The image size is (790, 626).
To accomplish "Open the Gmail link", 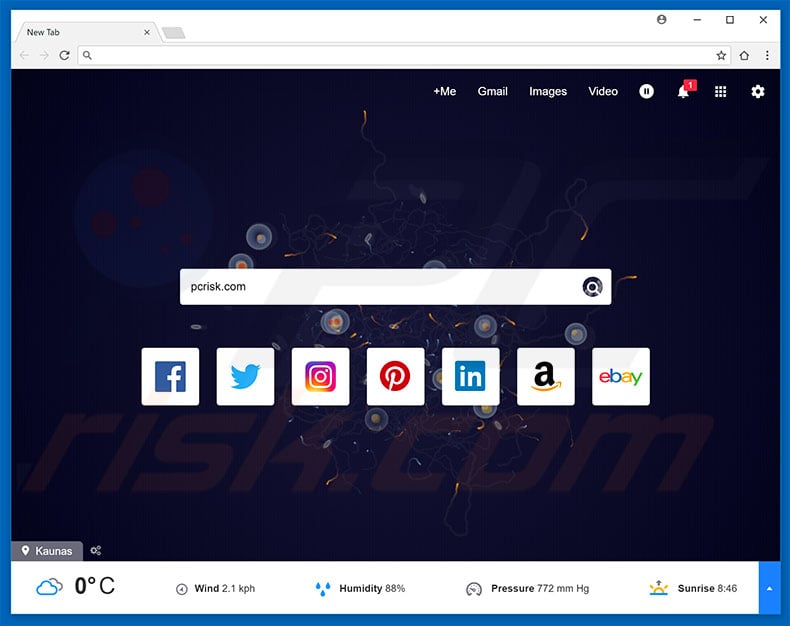I will coord(493,91).
